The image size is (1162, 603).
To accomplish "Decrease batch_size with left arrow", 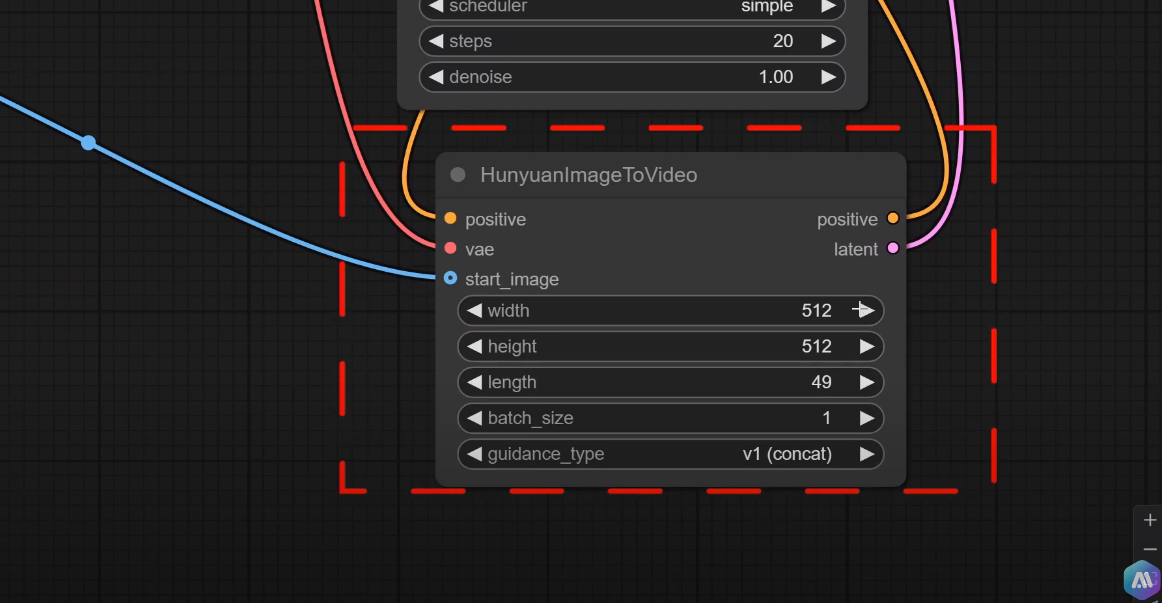I will tap(474, 418).
